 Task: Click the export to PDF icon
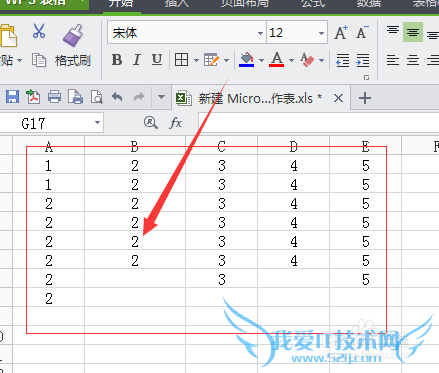[33, 97]
